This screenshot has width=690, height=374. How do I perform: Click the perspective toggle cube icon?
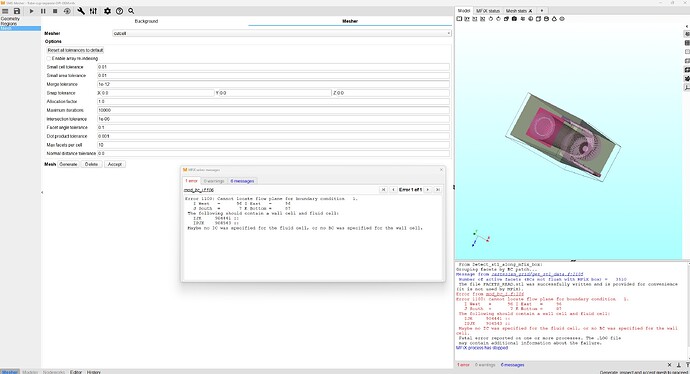click(x=506, y=19)
